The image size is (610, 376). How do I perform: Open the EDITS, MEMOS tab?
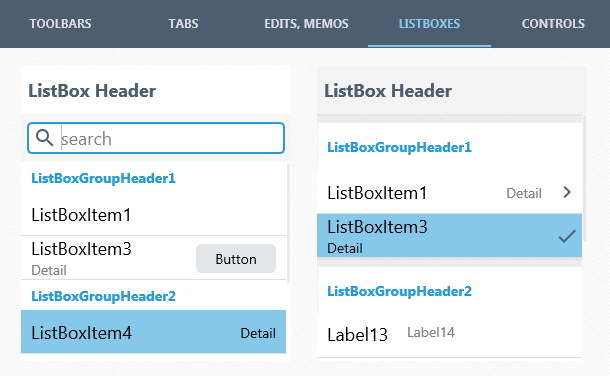point(306,24)
